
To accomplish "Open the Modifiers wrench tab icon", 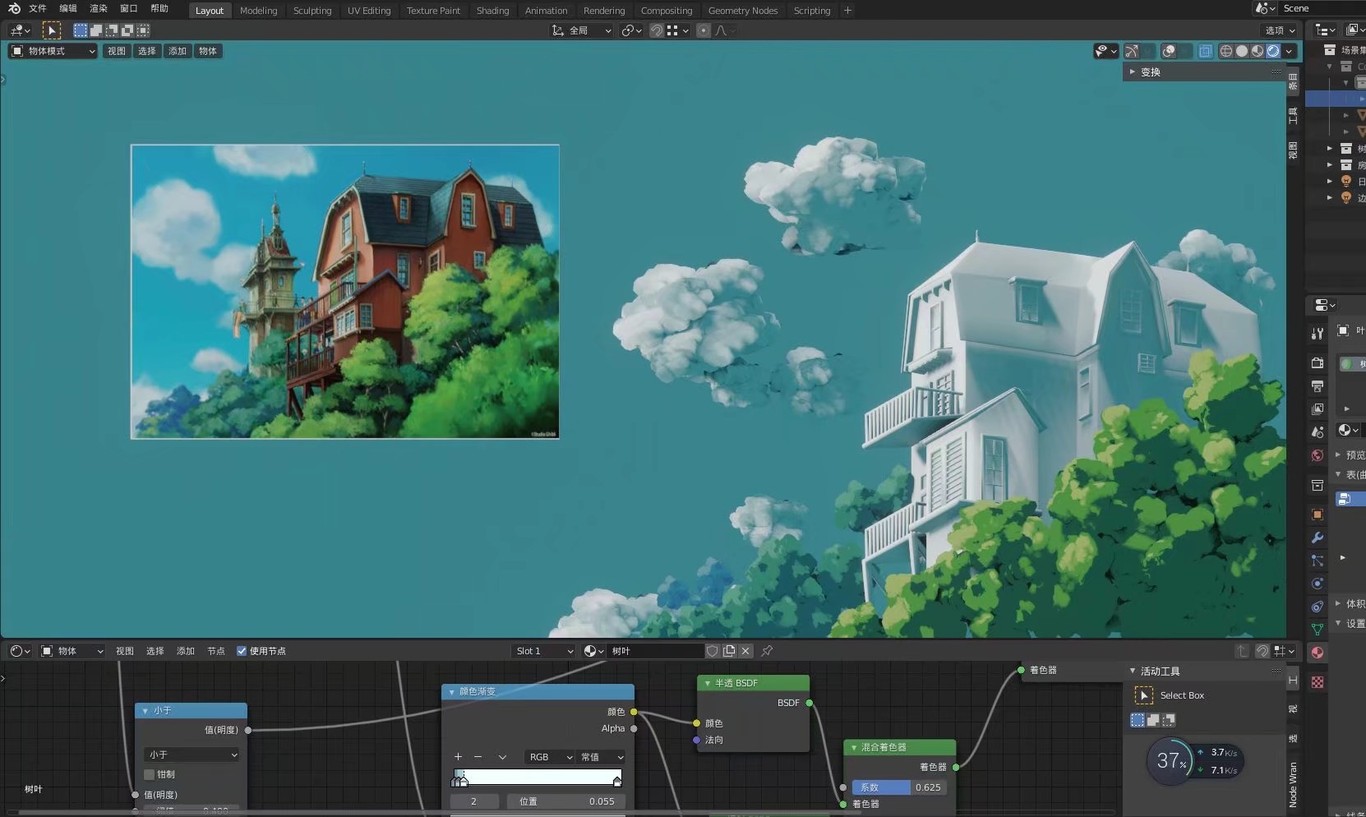I will 1317,538.
